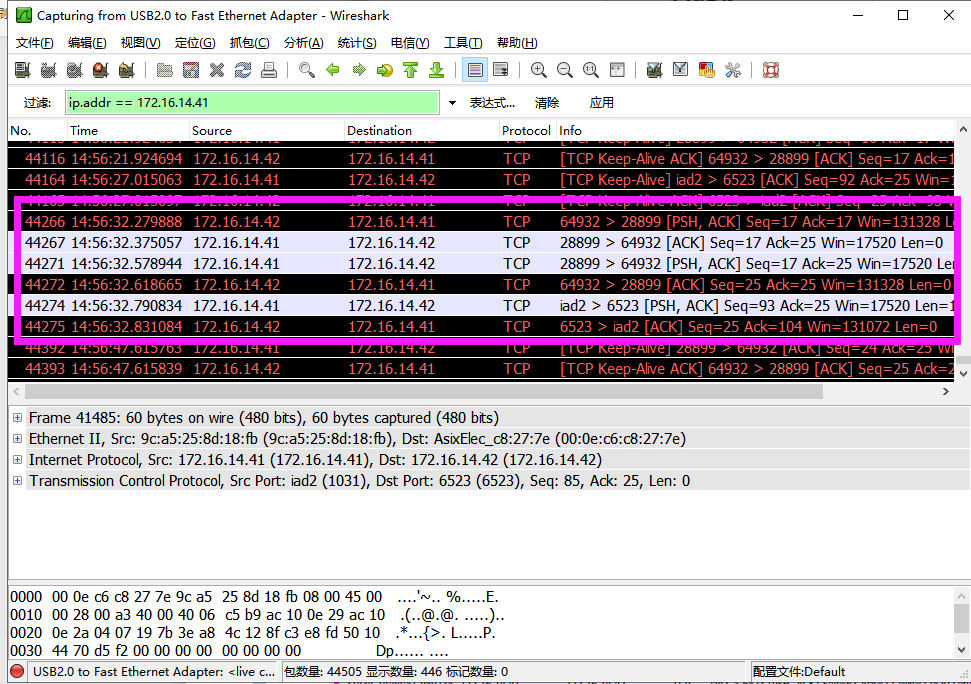Go to a specific packet number
The height and width of the screenshot is (684, 971).
coord(385,70)
